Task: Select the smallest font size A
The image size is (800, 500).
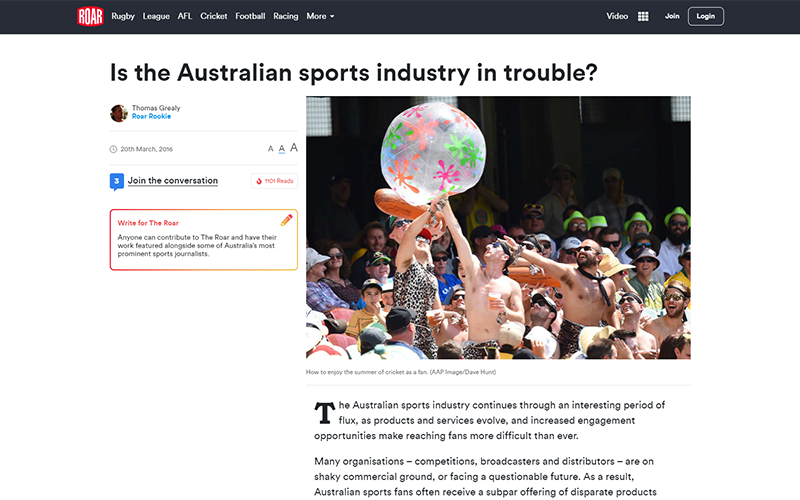Action: pos(270,149)
